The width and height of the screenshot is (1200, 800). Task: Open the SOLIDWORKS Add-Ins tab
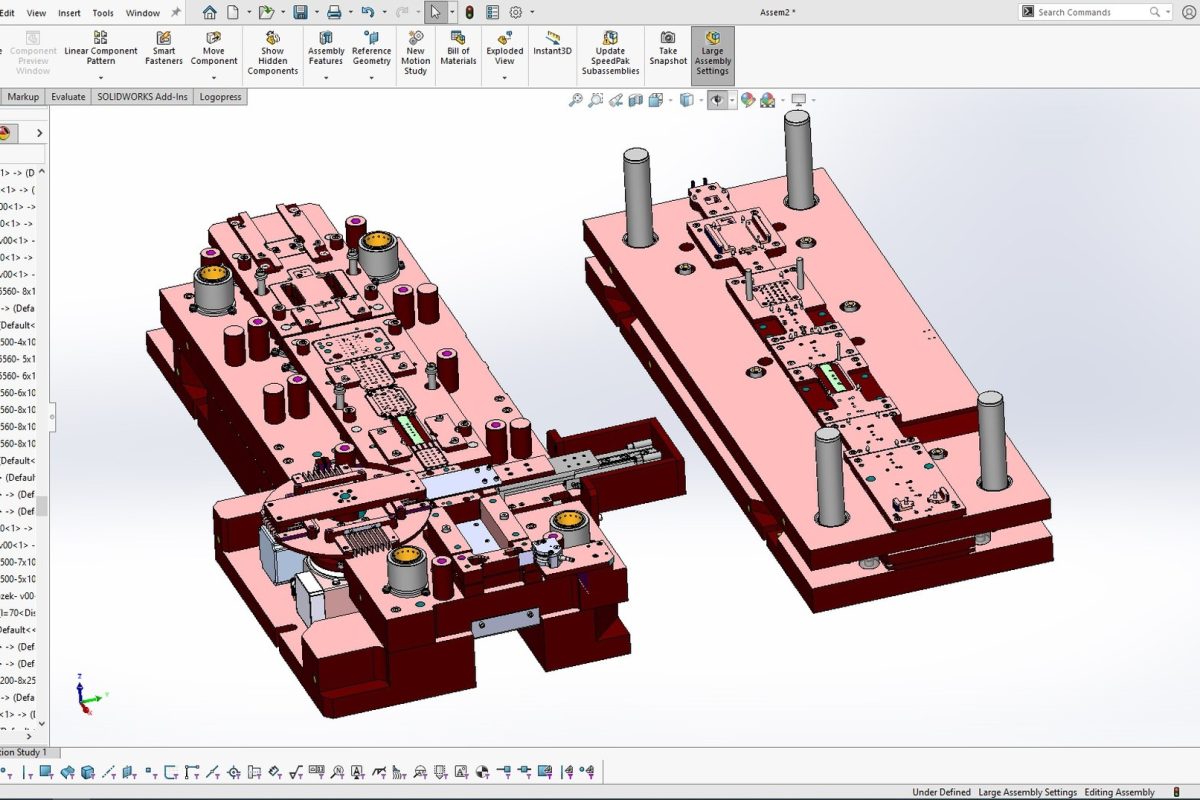[142, 97]
